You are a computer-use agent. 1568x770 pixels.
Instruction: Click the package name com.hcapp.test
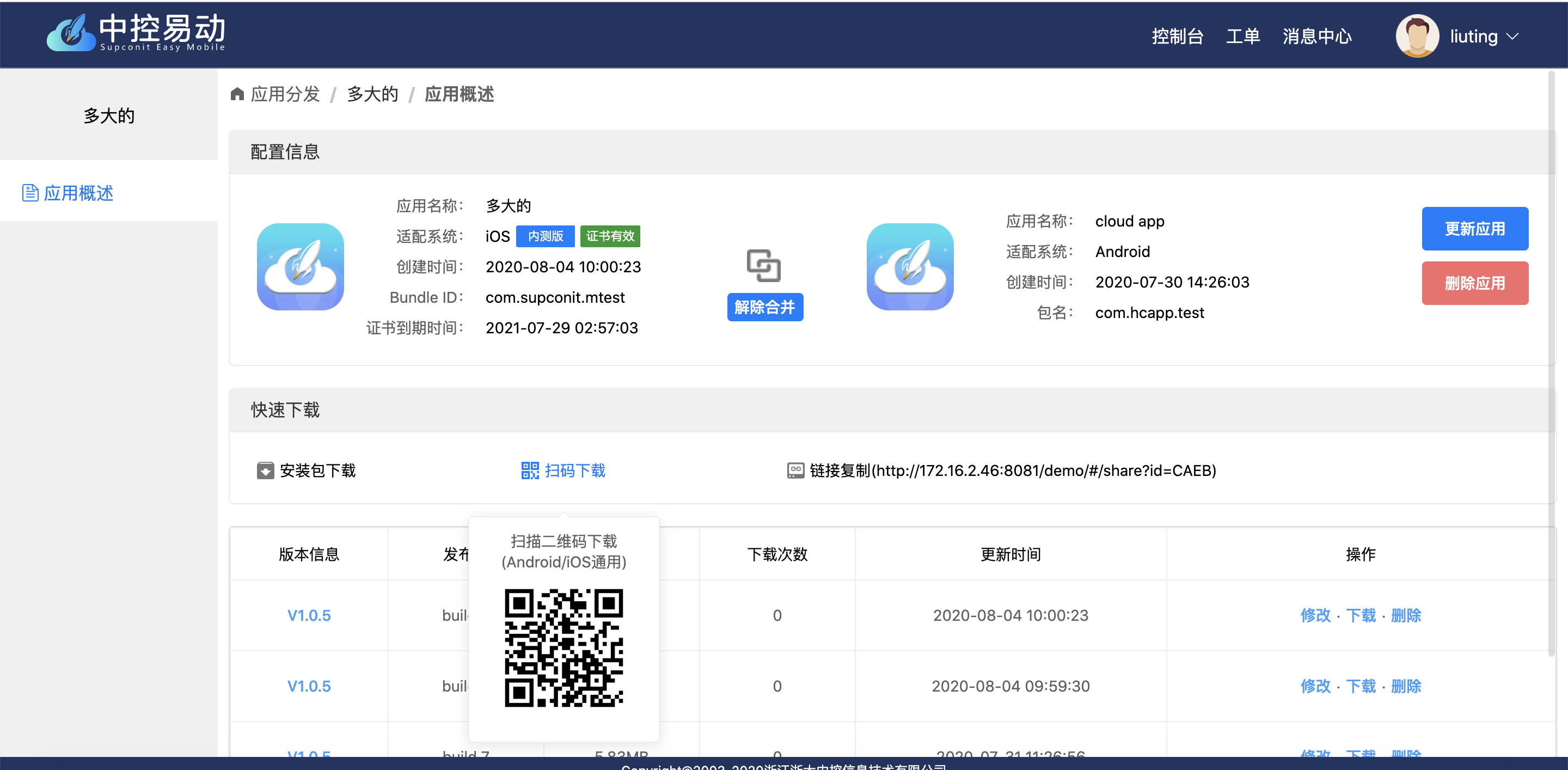(x=1149, y=312)
